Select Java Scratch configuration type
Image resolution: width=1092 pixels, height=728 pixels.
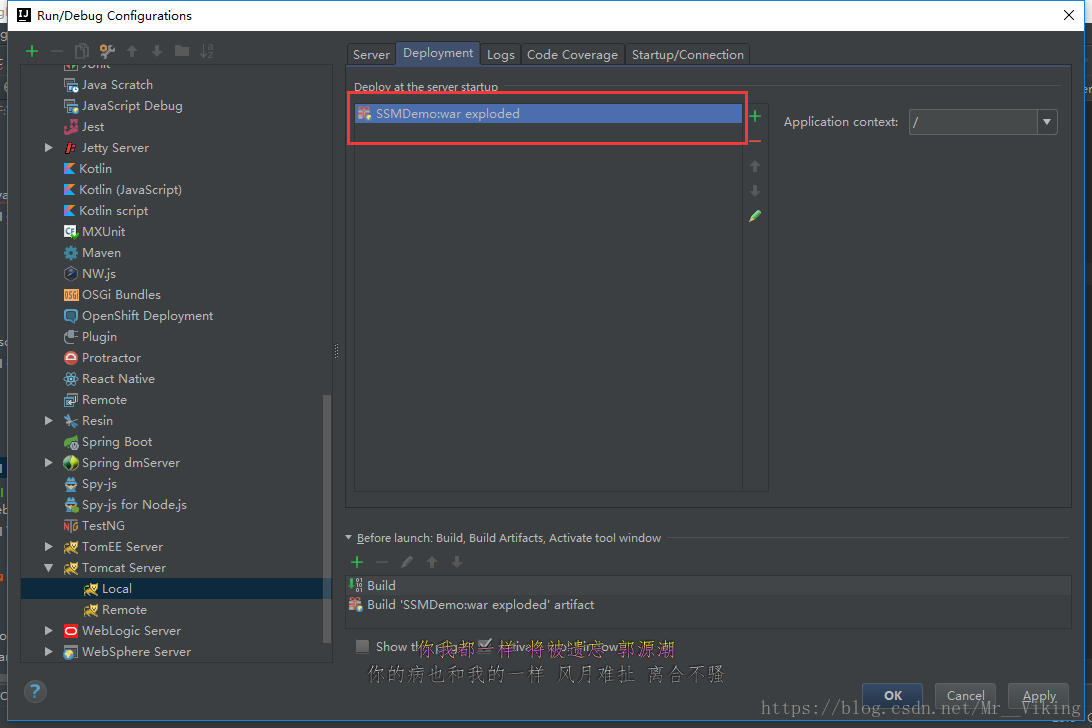108,85
